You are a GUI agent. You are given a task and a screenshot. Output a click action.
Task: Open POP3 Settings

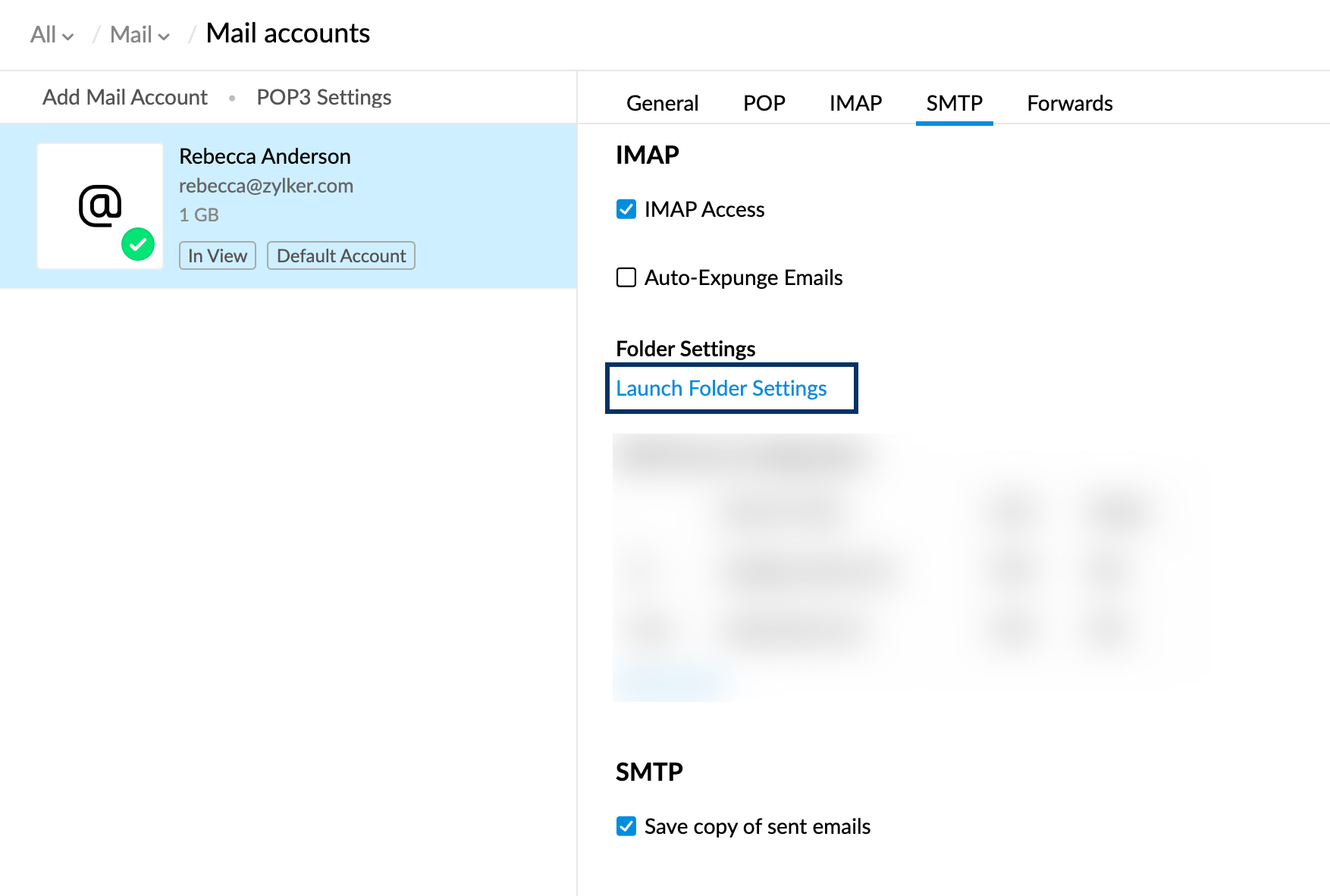pos(323,97)
